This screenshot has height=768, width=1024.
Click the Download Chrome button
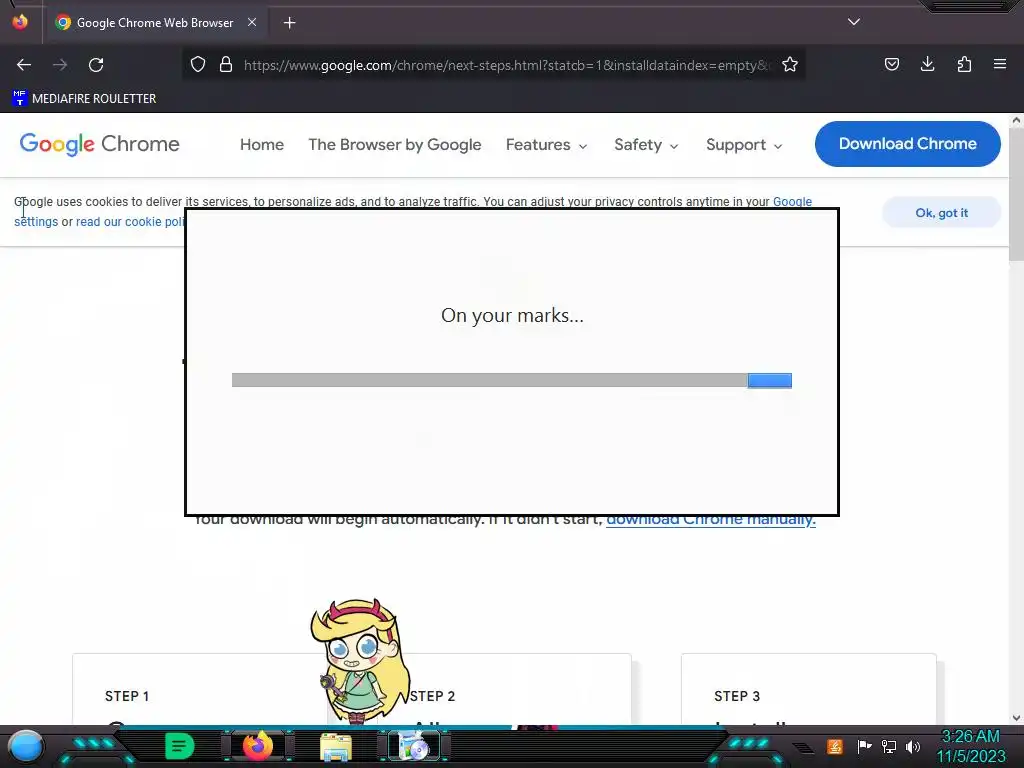[908, 144]
